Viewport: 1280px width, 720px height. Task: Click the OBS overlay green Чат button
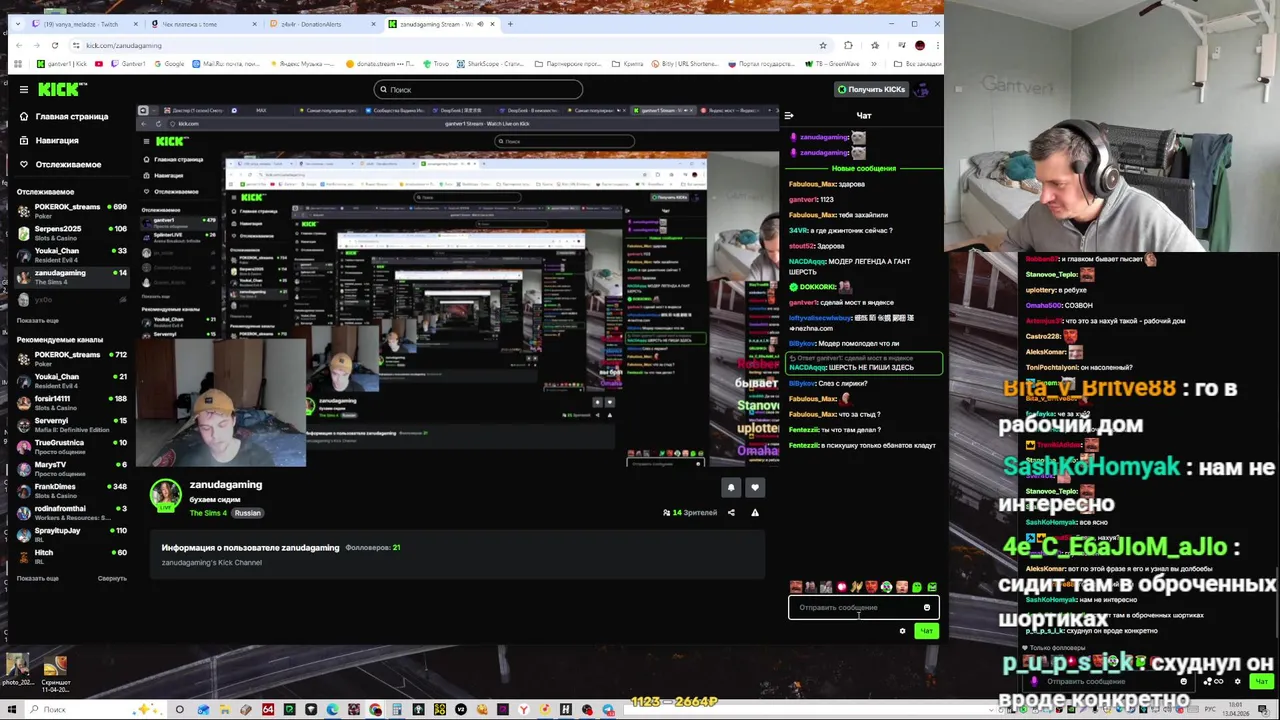tap(1261, 682)
